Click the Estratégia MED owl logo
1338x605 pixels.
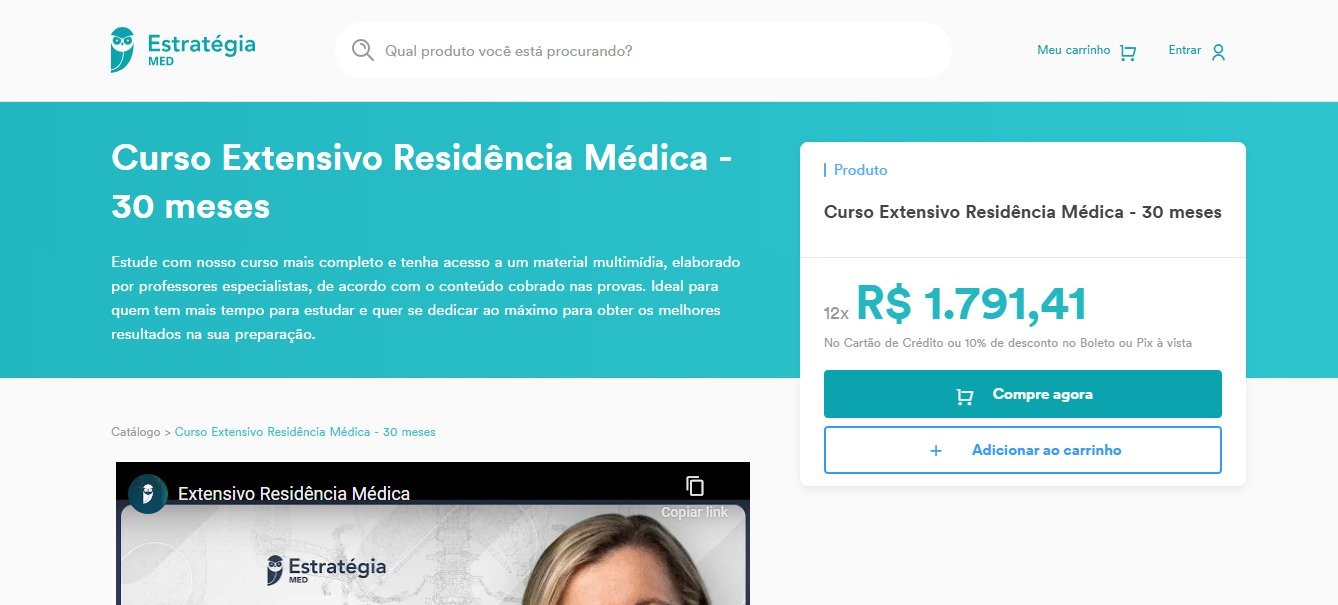click(x=123, y=50)
